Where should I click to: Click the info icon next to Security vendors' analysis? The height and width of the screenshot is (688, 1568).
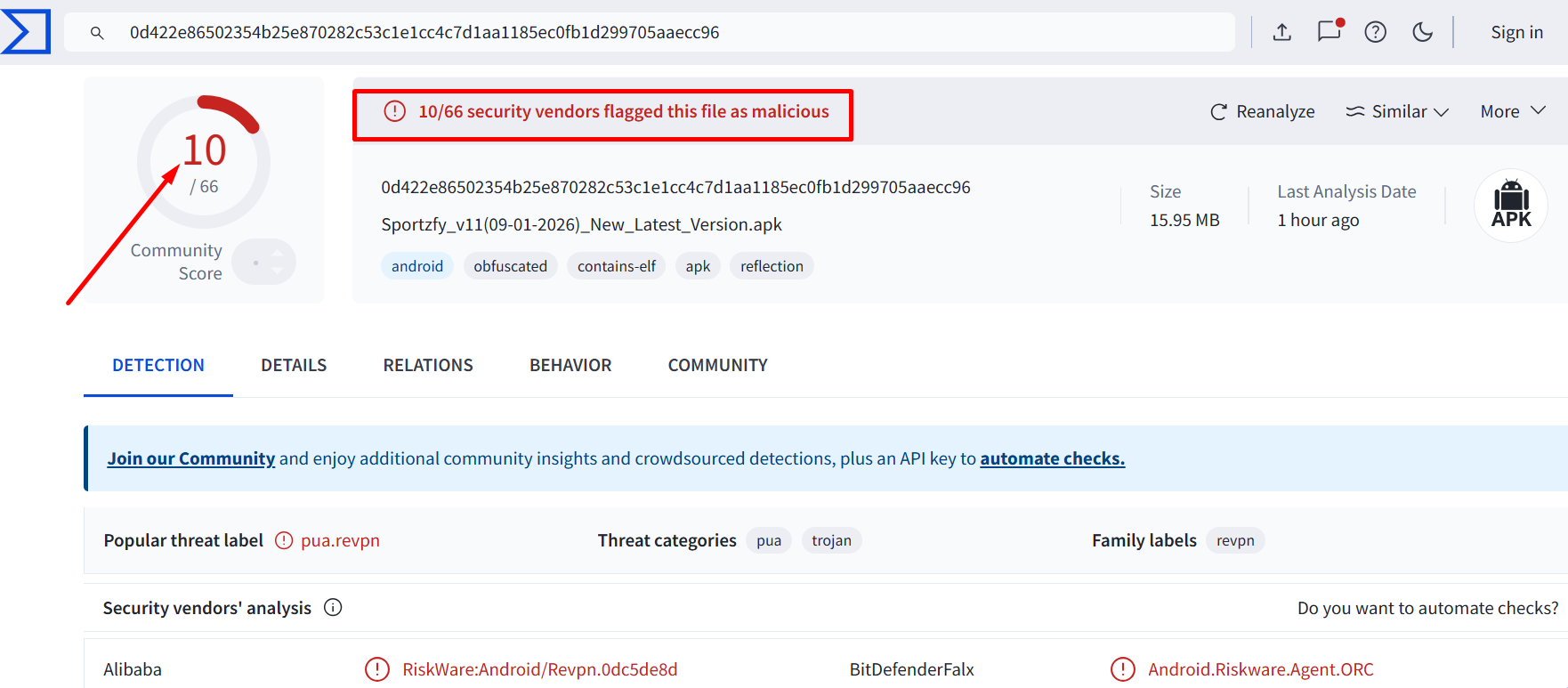coord(333,607)
